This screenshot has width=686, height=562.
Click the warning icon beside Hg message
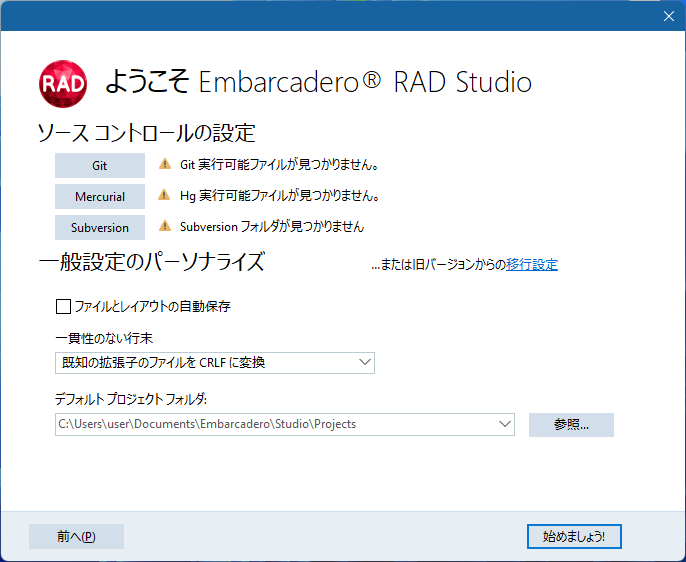pos(164,195)
